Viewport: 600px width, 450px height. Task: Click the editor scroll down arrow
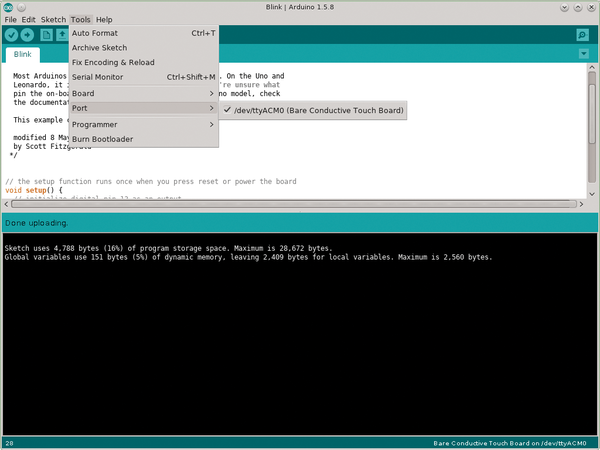coord(592,194)
